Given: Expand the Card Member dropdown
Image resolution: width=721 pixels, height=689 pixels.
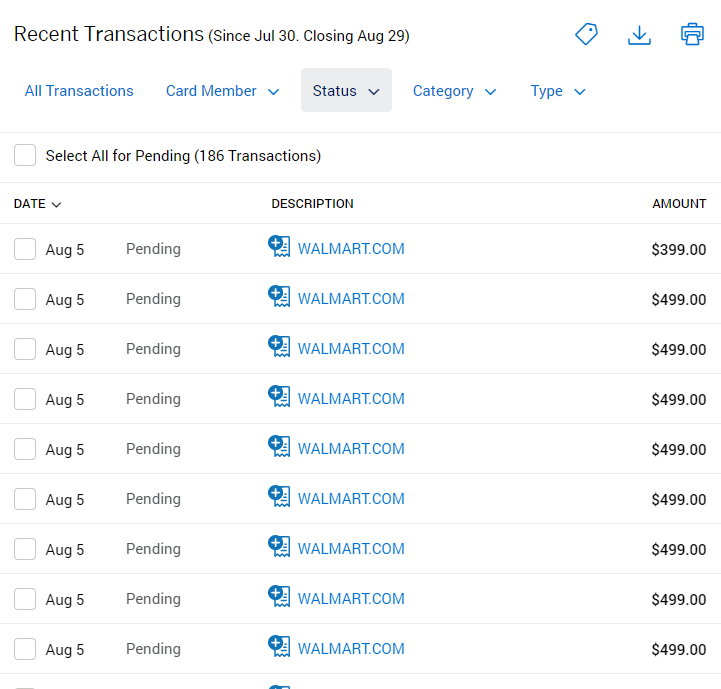Looking at the screenshot, I should 223,91.
